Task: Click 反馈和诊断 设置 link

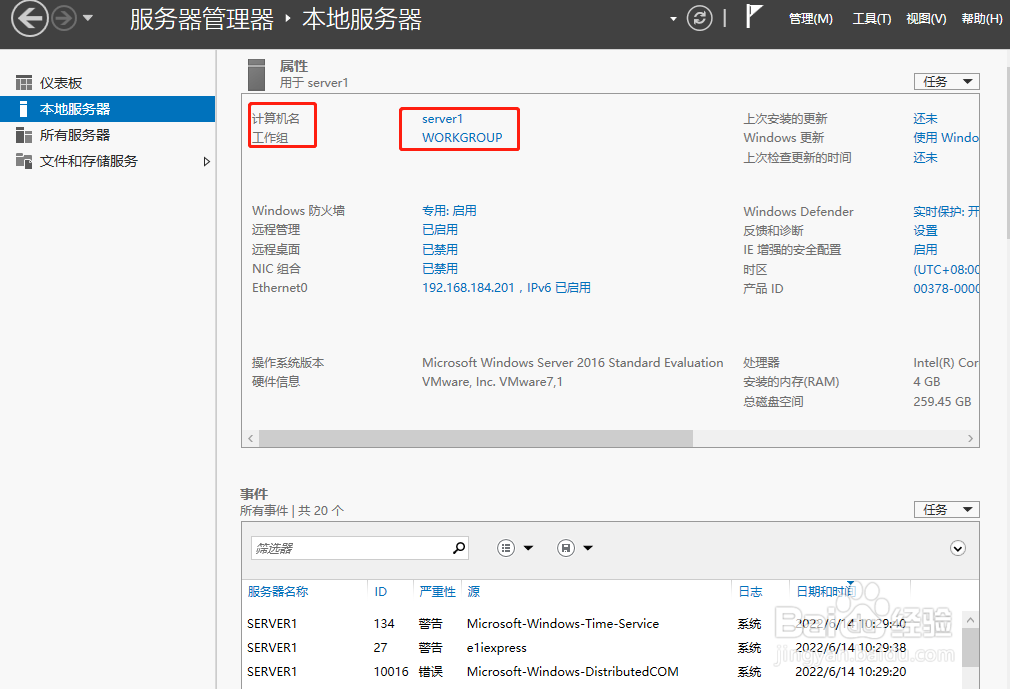Action: pos(925,231)
